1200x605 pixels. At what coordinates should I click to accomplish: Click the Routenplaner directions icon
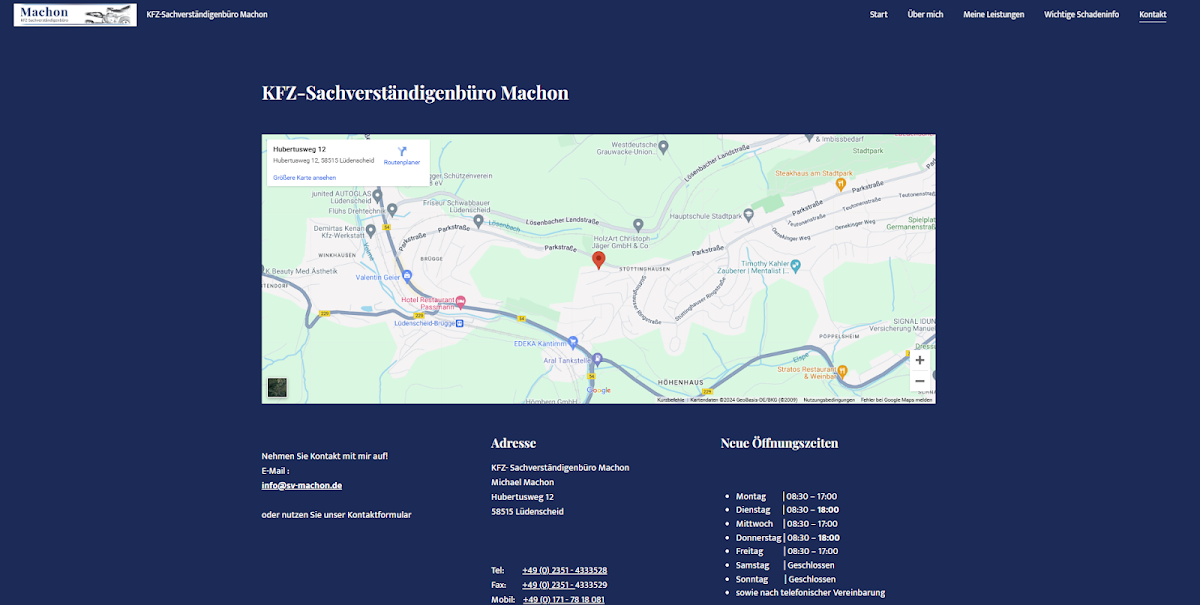coord(402,151)
